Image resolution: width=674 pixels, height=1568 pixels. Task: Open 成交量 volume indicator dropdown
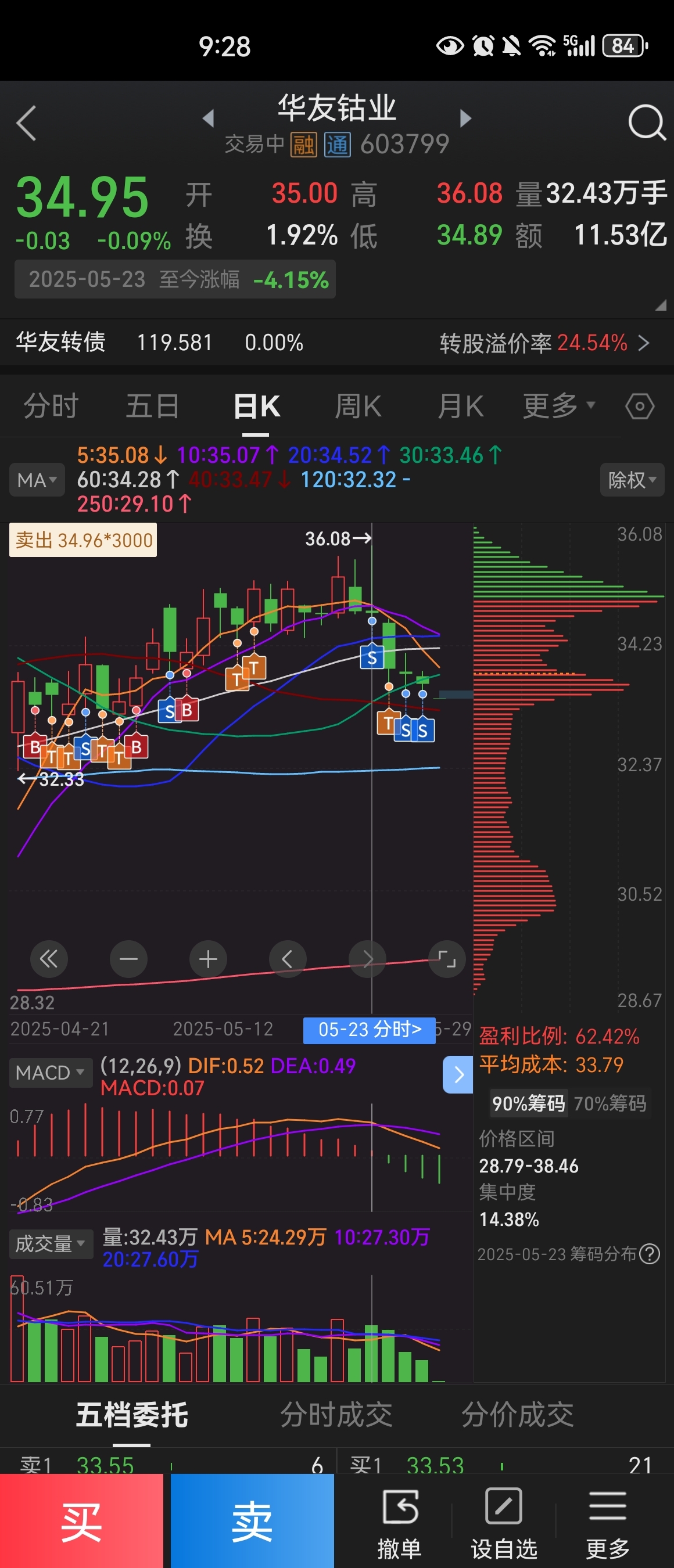coord(51,1243)
